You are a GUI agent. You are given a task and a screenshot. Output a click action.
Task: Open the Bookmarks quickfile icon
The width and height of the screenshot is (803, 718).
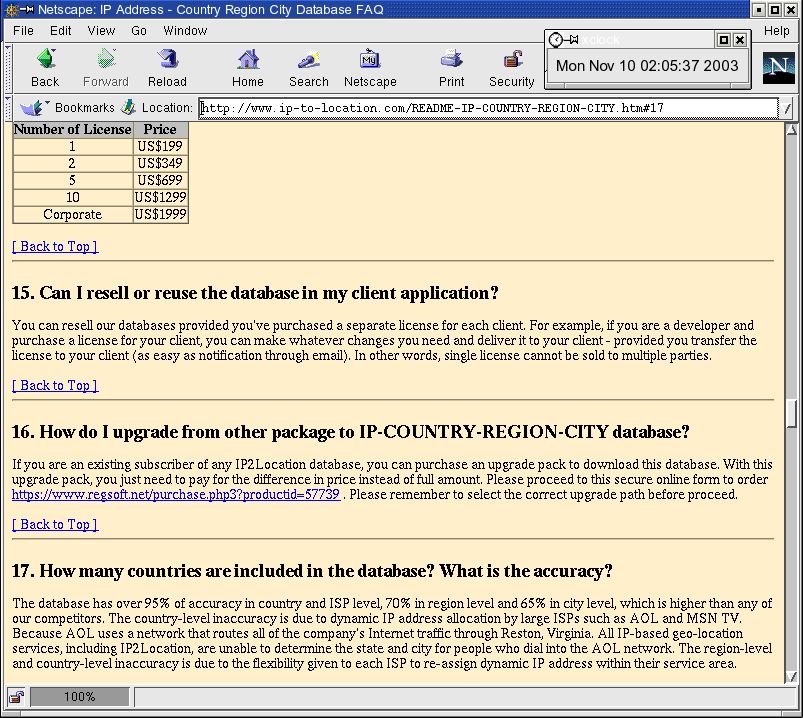tap(34, 108)
